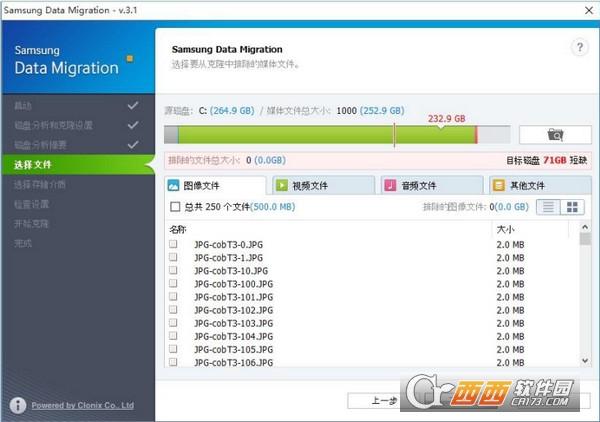Image resolution: width=600 pixels, height=422 pixels.
Task: Open the 图像文件 tab
Action: coord(215,186)
